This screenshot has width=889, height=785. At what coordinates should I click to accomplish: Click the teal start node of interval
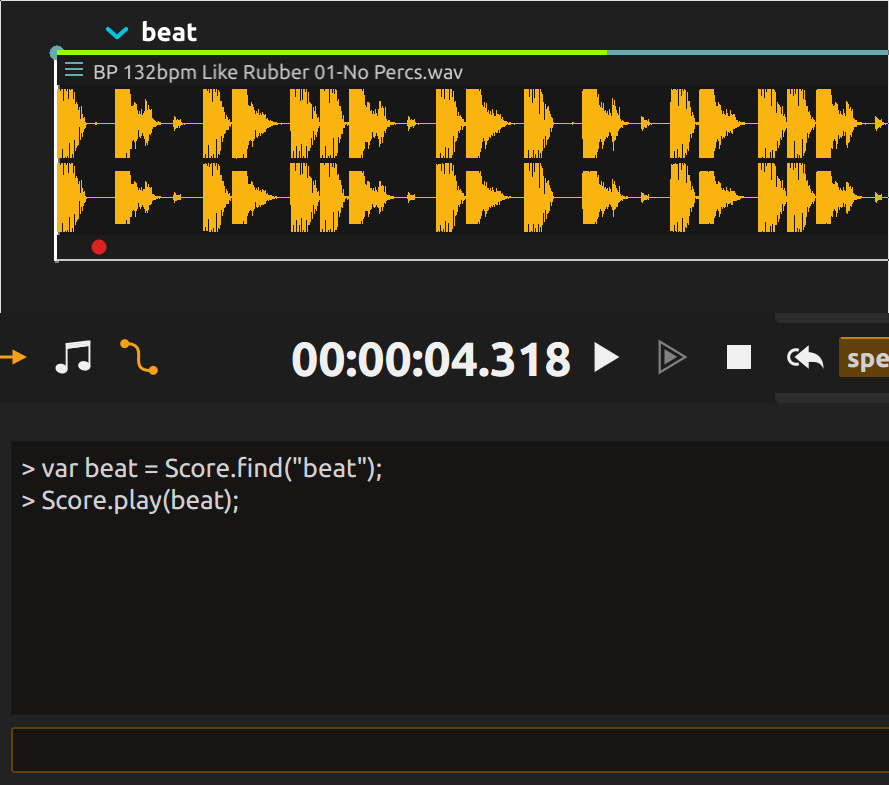click(57, 52)
